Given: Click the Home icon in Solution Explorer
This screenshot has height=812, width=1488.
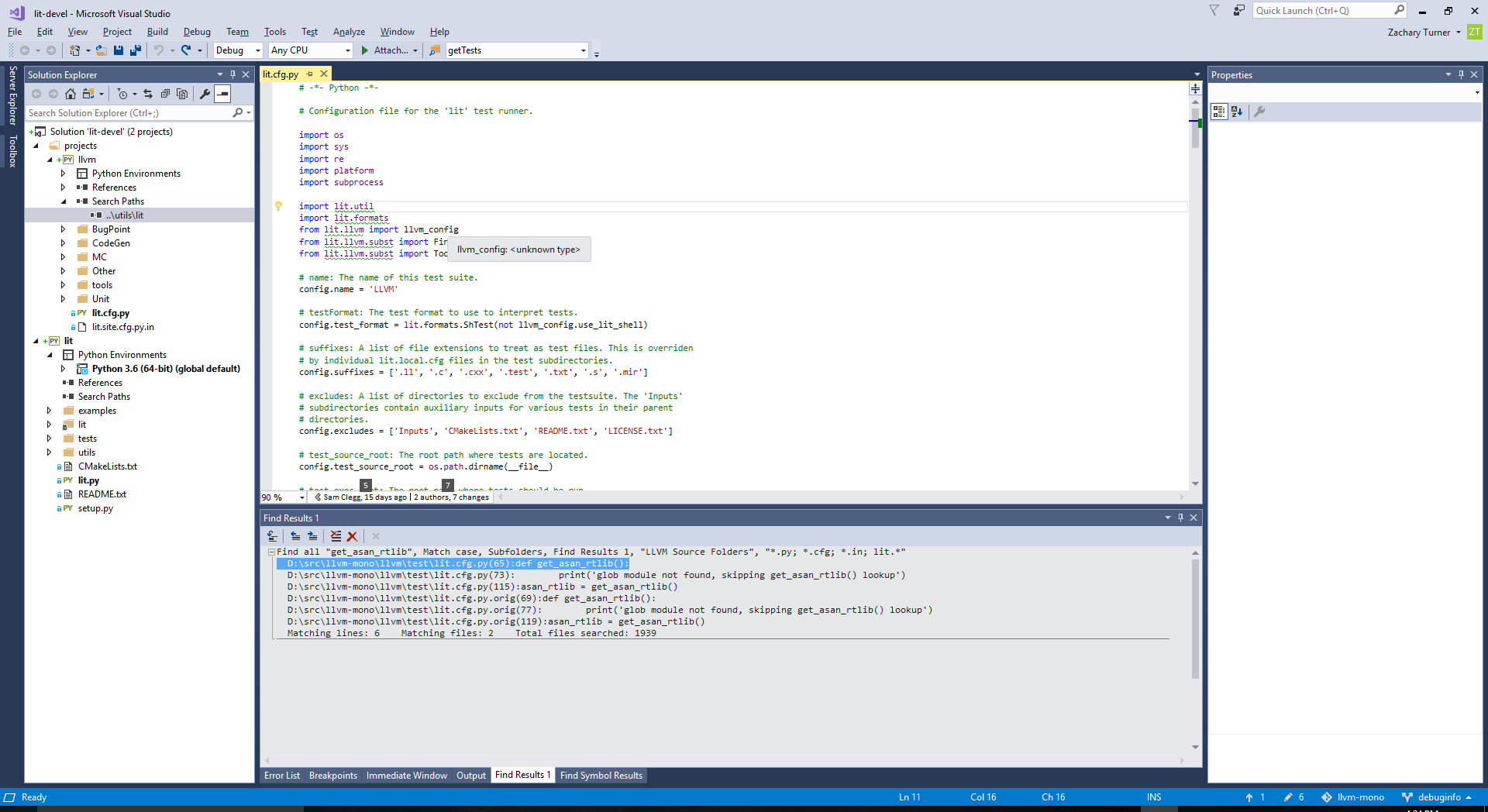Looking at the screenshot, I should click(x=71, y=94).
